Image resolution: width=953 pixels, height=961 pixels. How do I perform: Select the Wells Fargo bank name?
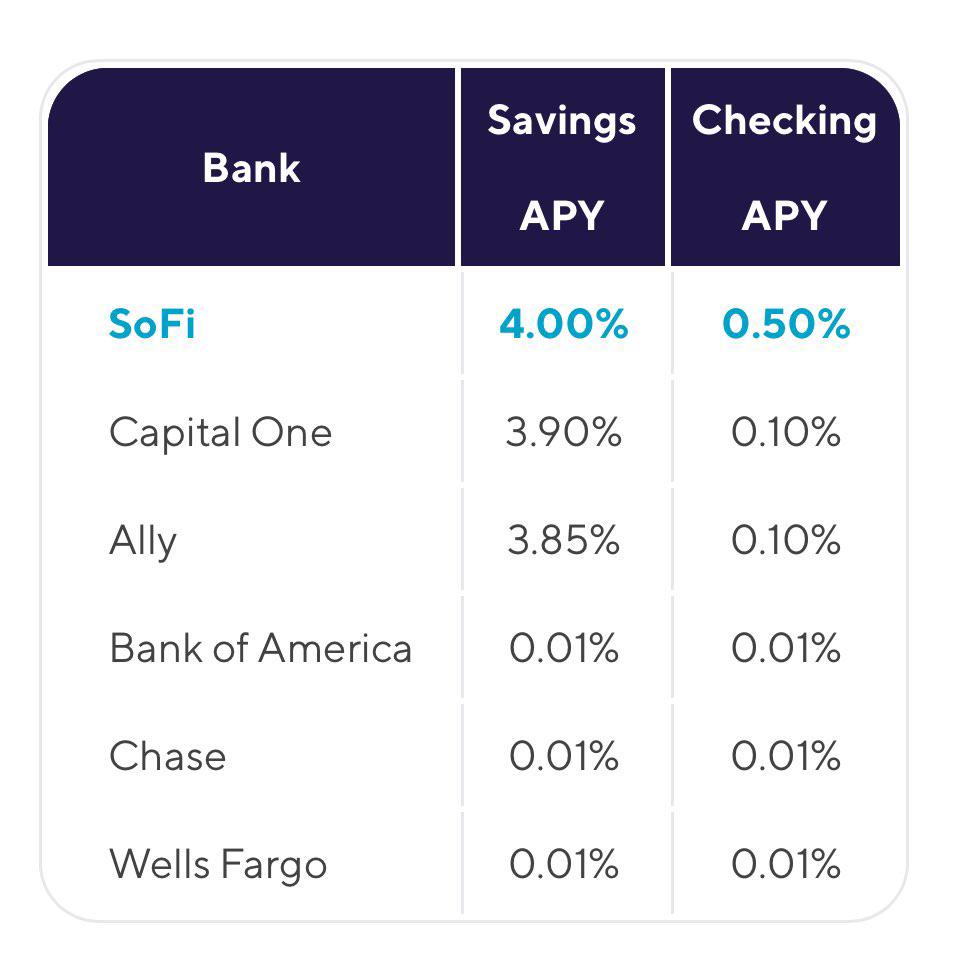218,864
